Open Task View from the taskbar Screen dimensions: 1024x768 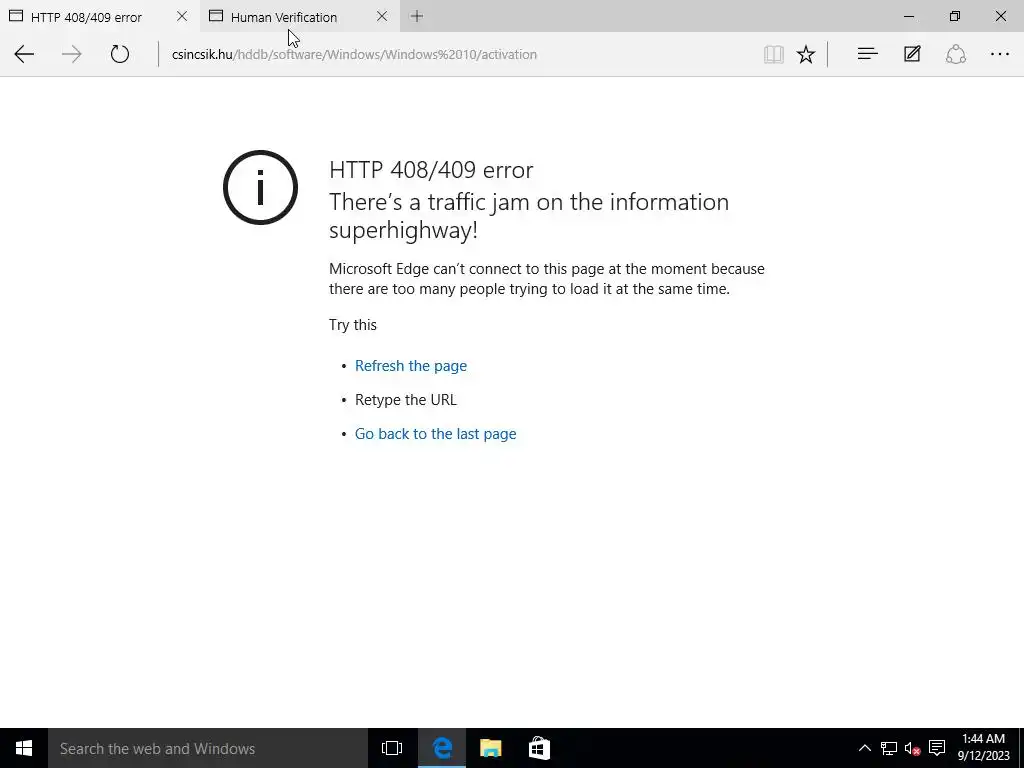point(392,748)
